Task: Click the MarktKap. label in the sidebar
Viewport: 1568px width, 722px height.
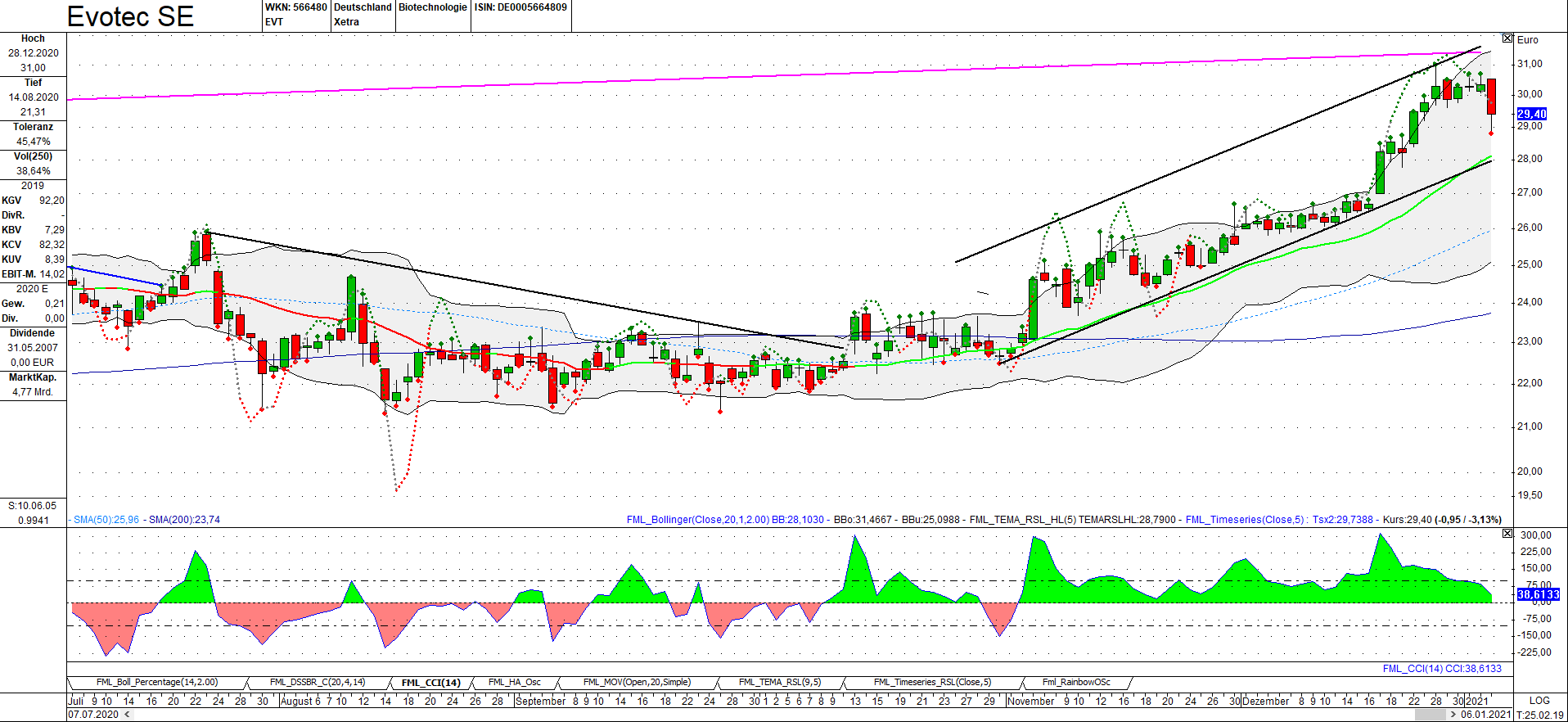Action: tap(33, 377)
